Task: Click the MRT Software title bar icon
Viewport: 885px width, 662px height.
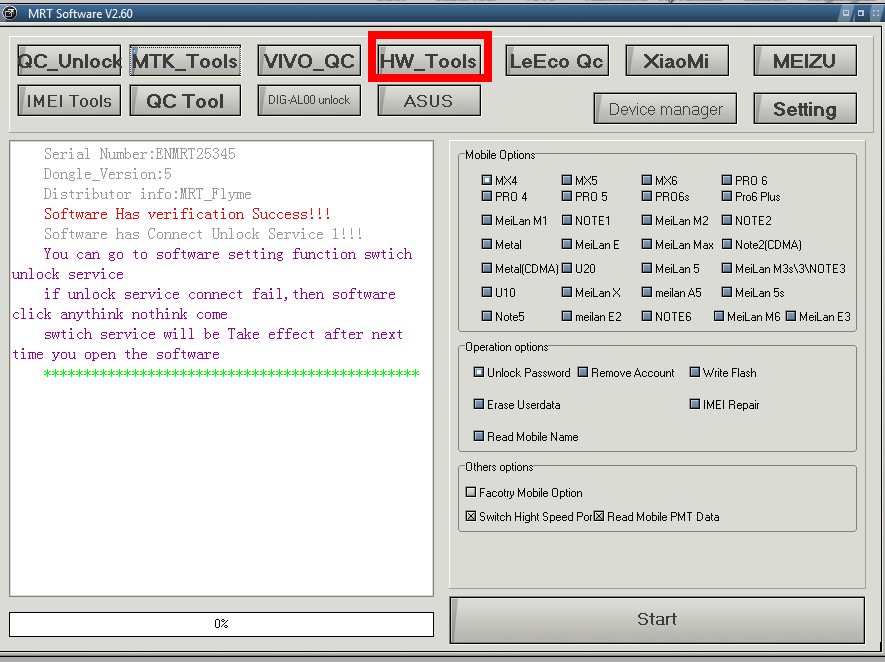Action: click(x=10, y=12)
